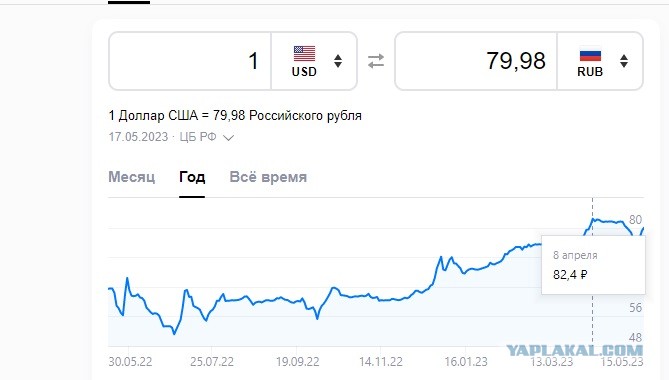
Task: Click the result field showing 79,98
Action: (x=476, y=61)
